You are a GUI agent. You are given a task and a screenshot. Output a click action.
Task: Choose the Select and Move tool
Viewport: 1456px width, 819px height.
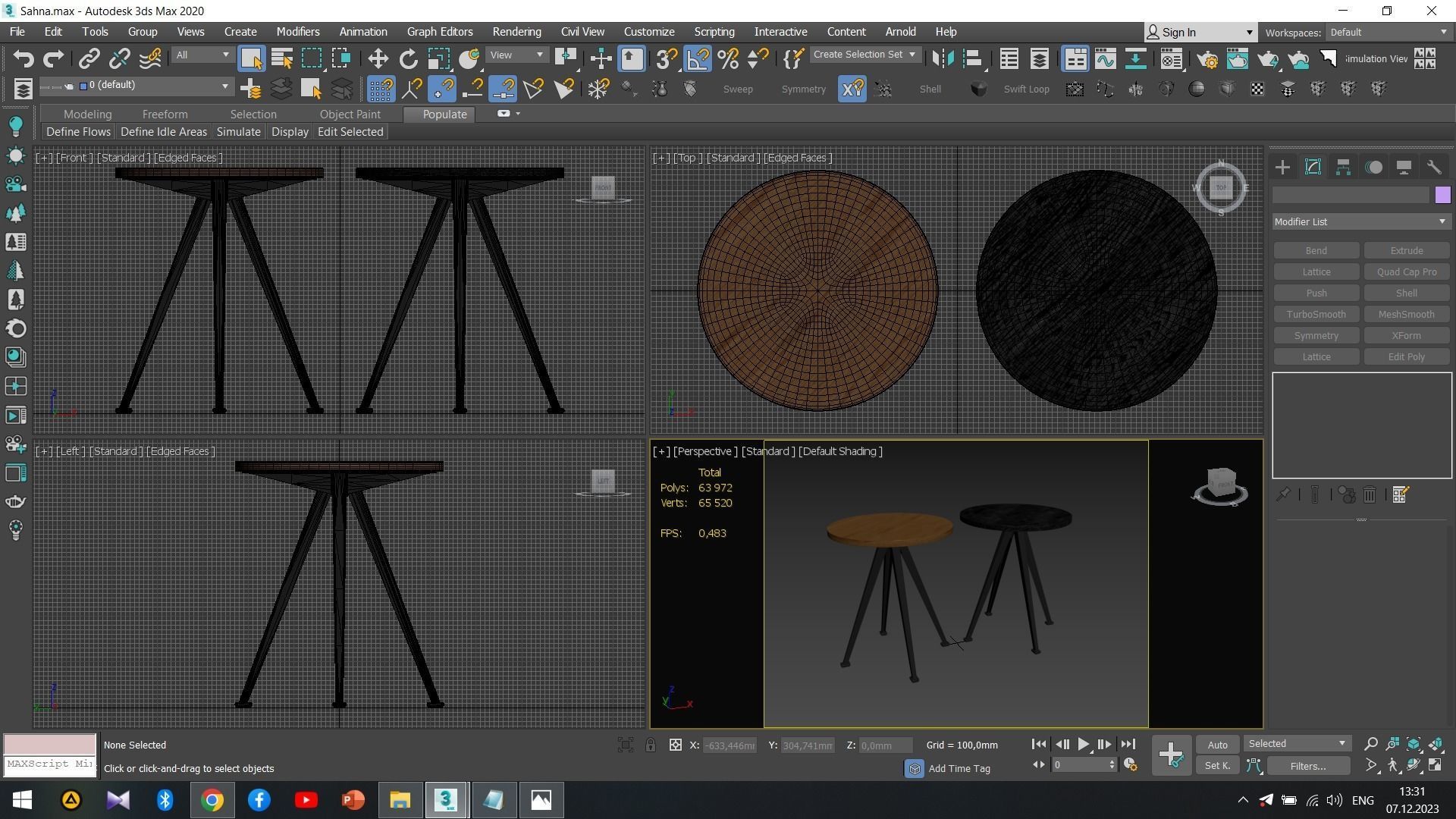[378, 58]
